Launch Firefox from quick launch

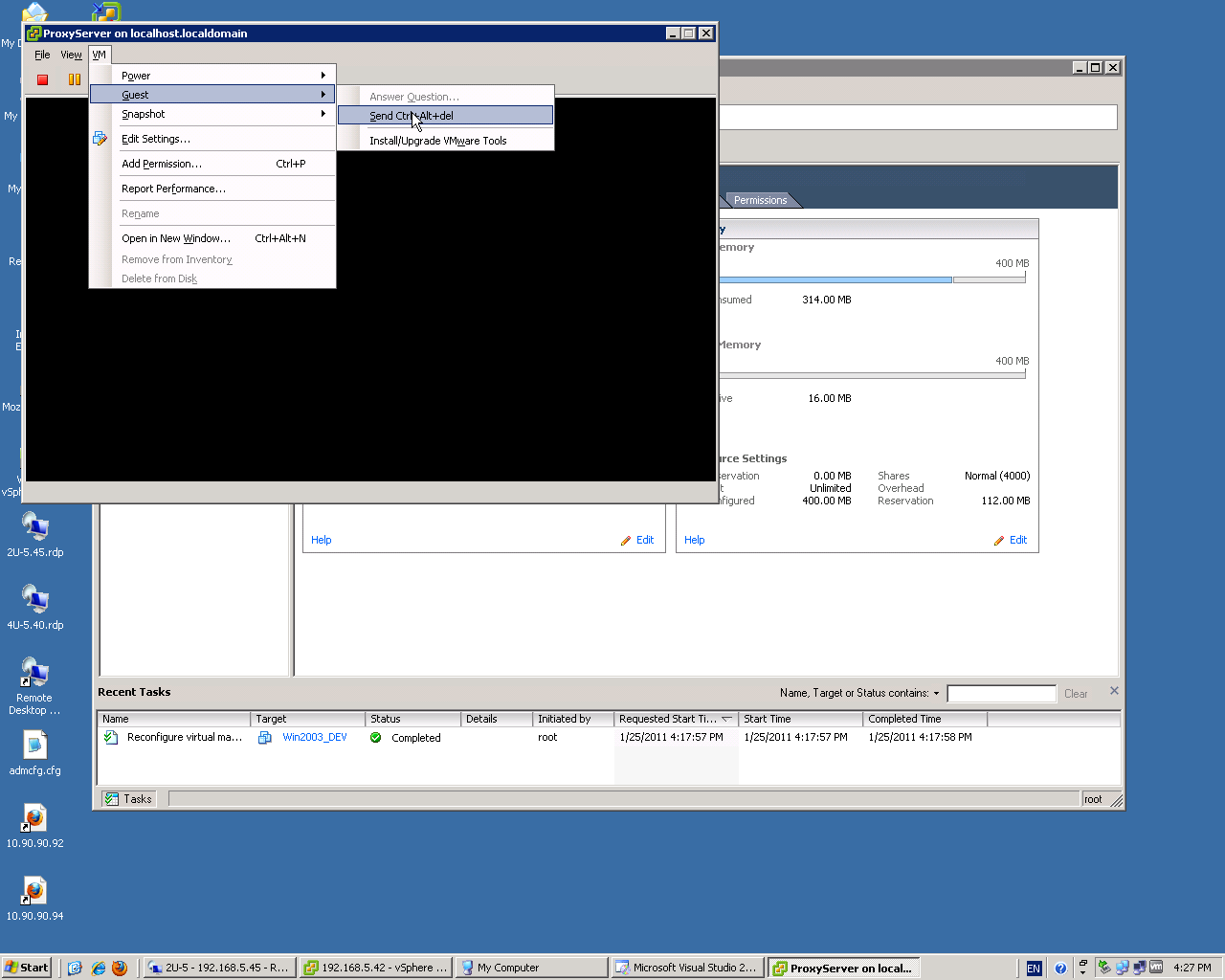(x=120, y=968)
